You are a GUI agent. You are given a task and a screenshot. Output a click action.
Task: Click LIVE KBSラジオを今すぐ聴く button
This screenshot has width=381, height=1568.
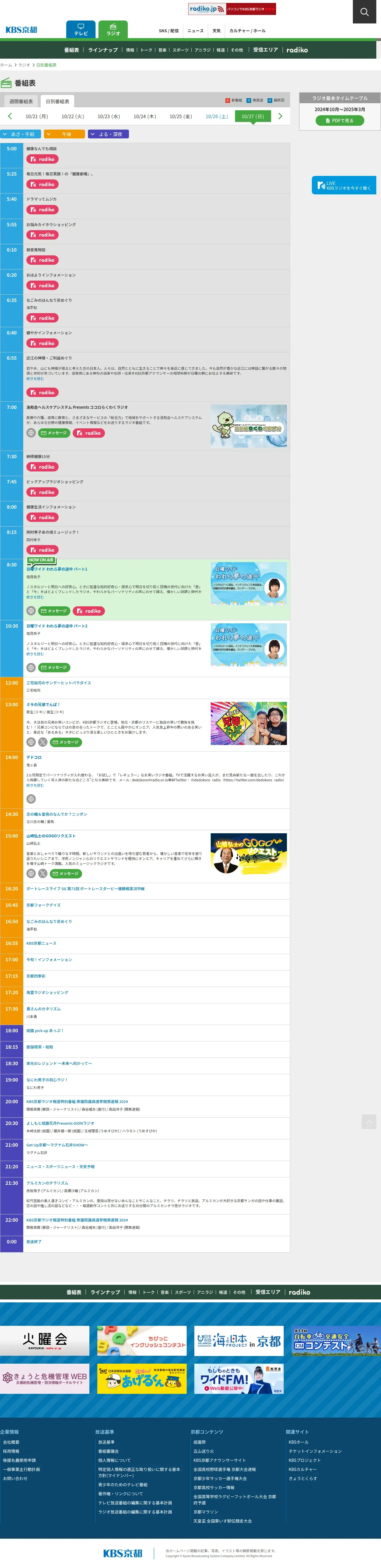point(344,185)
